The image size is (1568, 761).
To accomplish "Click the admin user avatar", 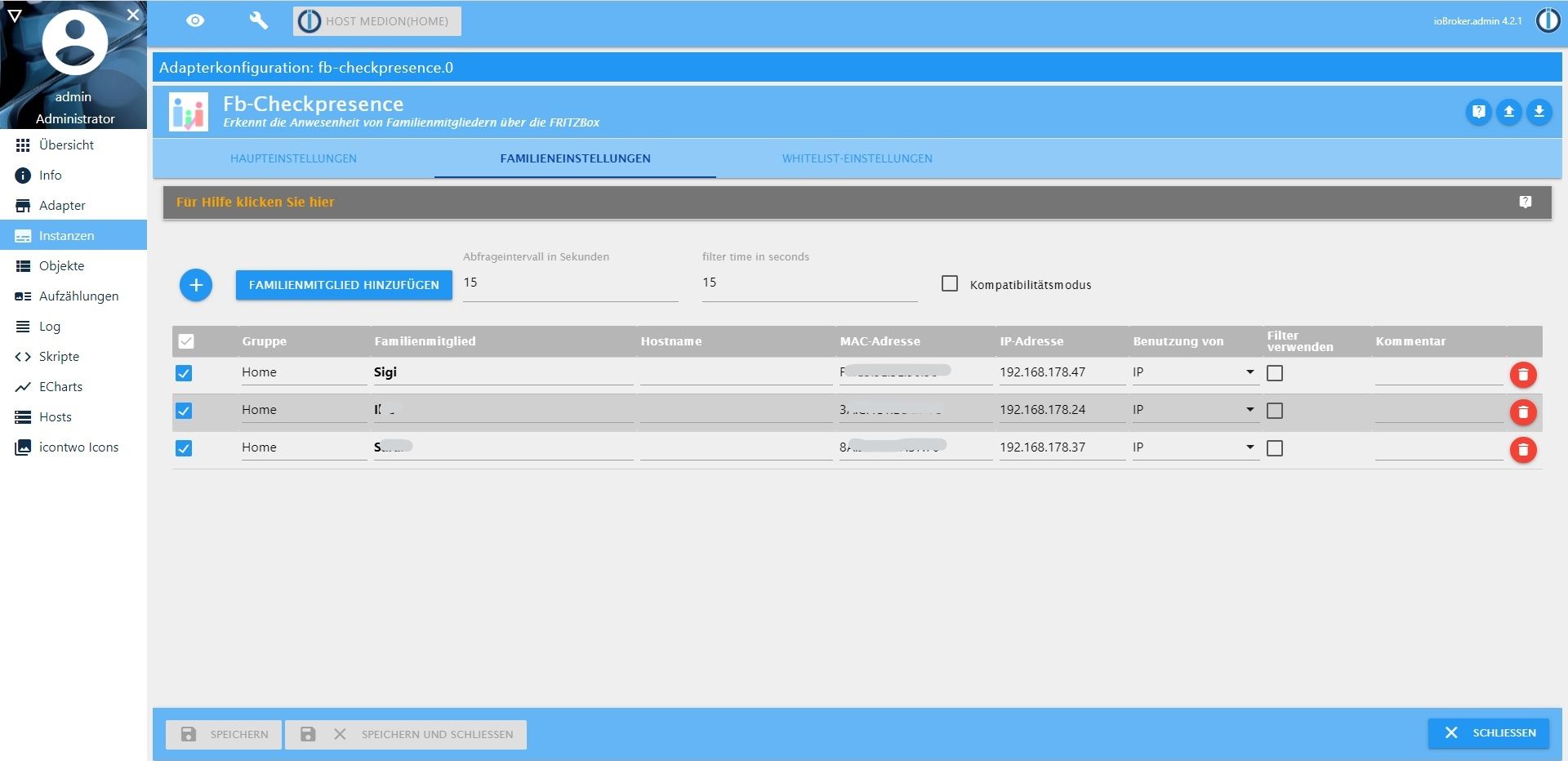I will [x=74, y=42].
